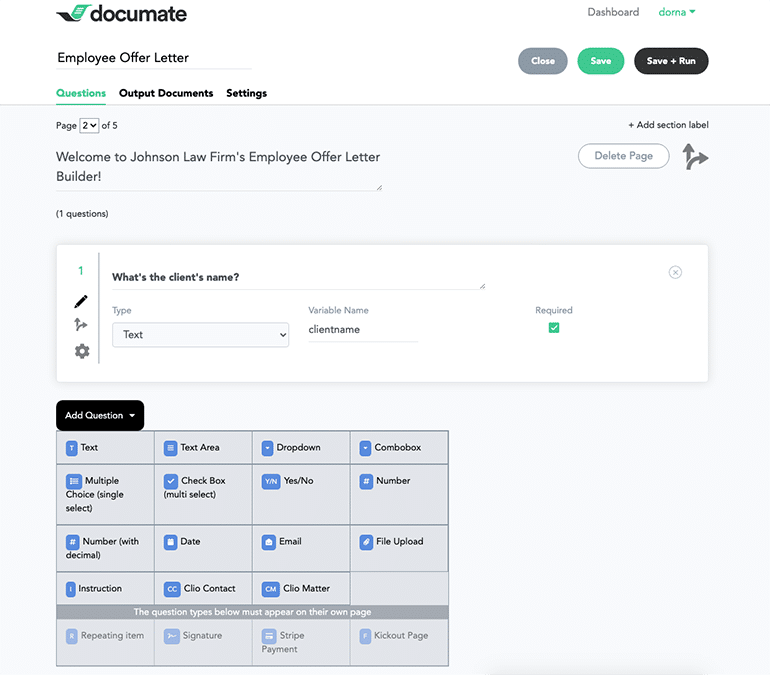Add a Clio Matter question type
Screen dimensions: 770x675
tap(301, 588)
